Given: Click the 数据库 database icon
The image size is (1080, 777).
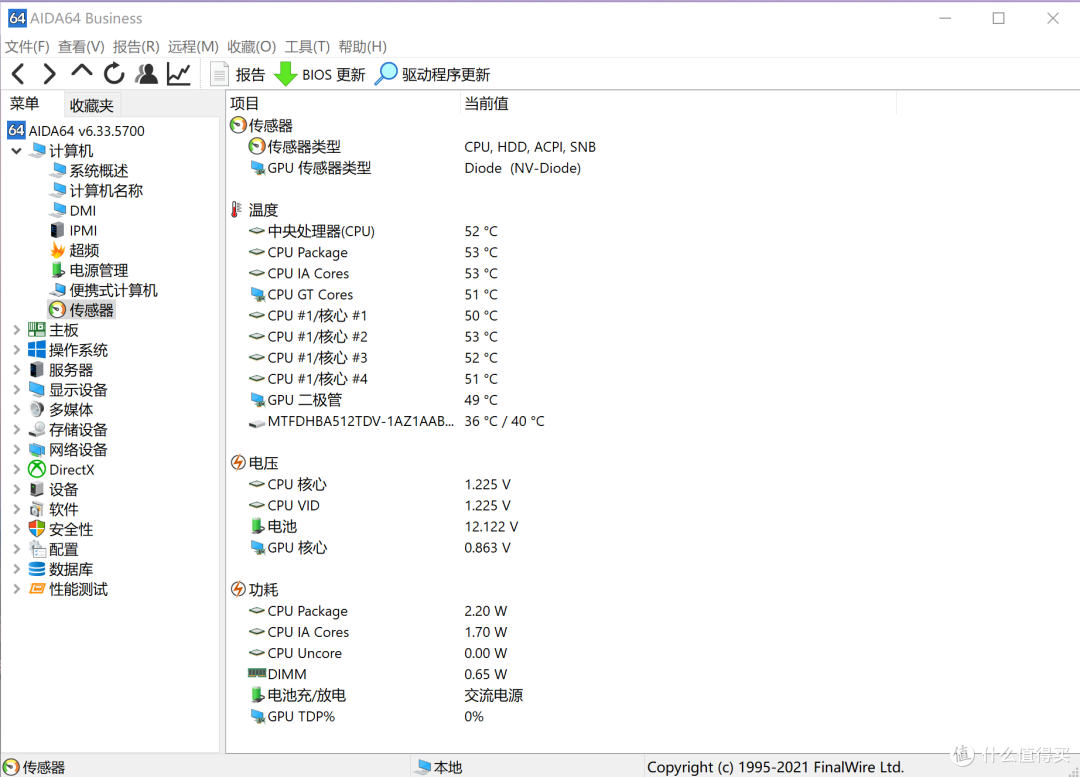Looking at the screenshot, I should pyautogui.click(x=37, y=569).
